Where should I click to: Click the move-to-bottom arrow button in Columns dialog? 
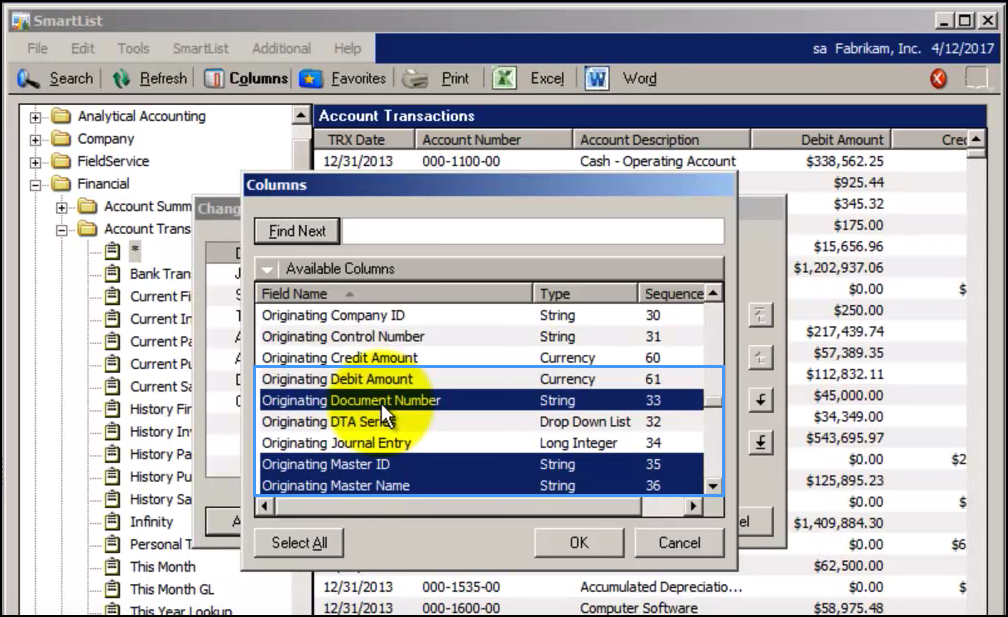(760, 442)
